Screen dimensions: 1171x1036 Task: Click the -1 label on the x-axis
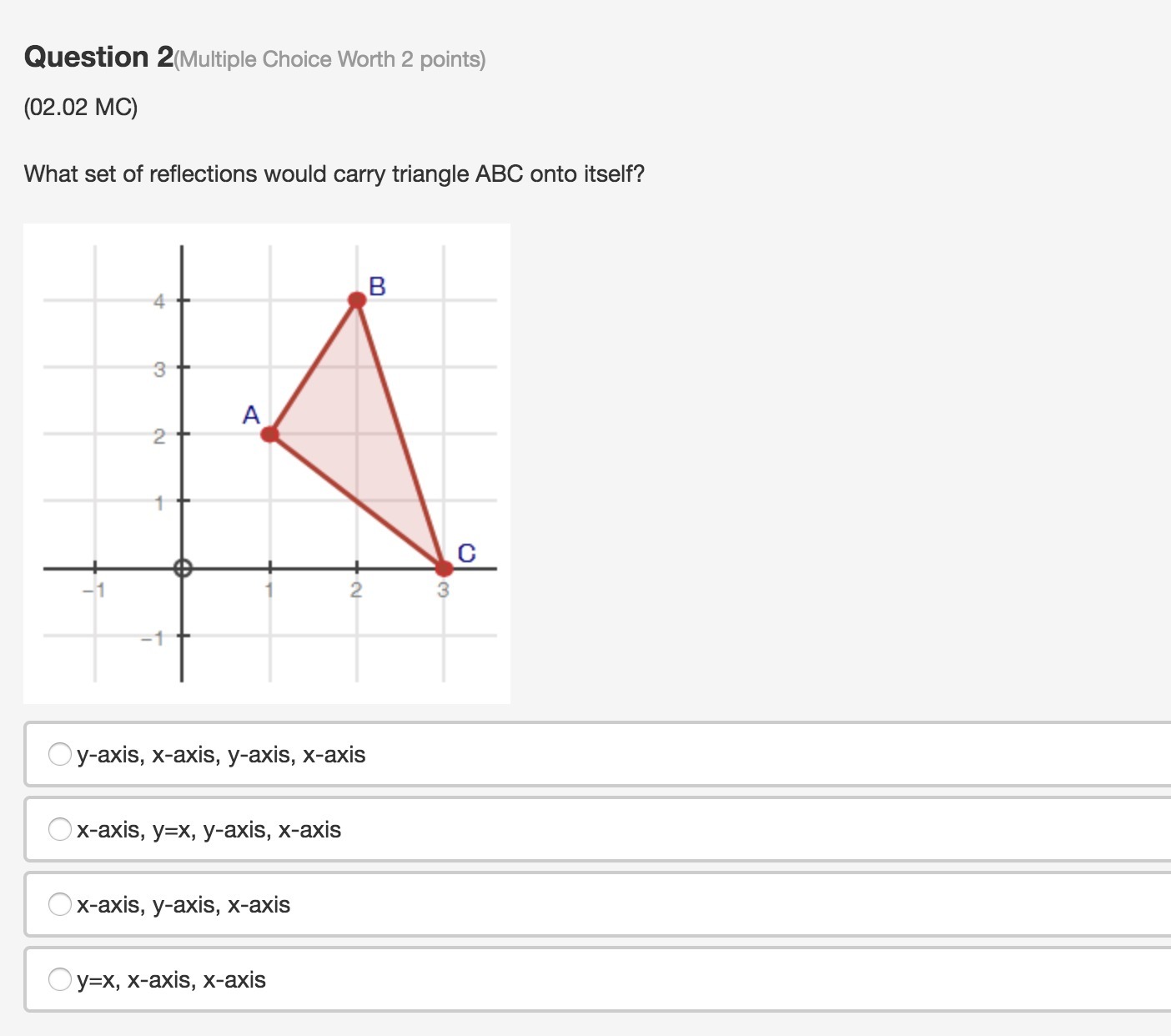[93, 591]
